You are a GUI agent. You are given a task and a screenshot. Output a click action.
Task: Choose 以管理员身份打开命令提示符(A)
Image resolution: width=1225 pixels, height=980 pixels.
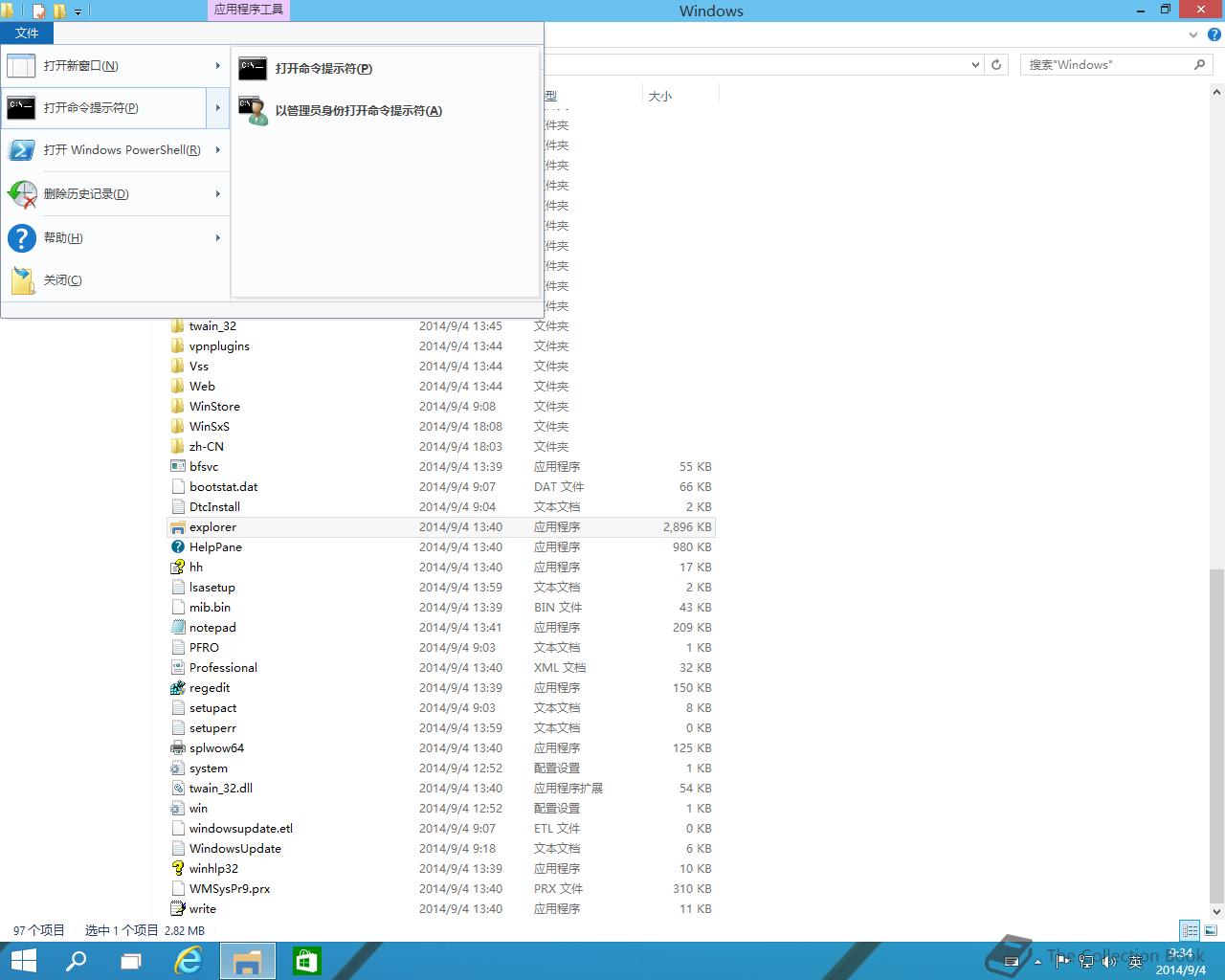point(385,111)
